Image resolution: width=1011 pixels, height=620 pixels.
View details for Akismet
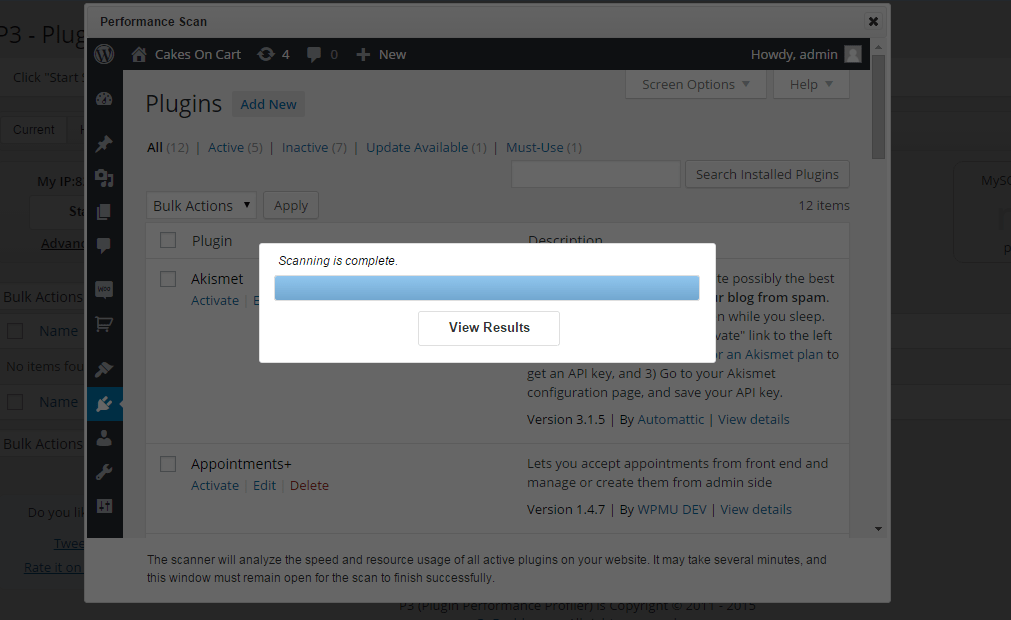754,420
